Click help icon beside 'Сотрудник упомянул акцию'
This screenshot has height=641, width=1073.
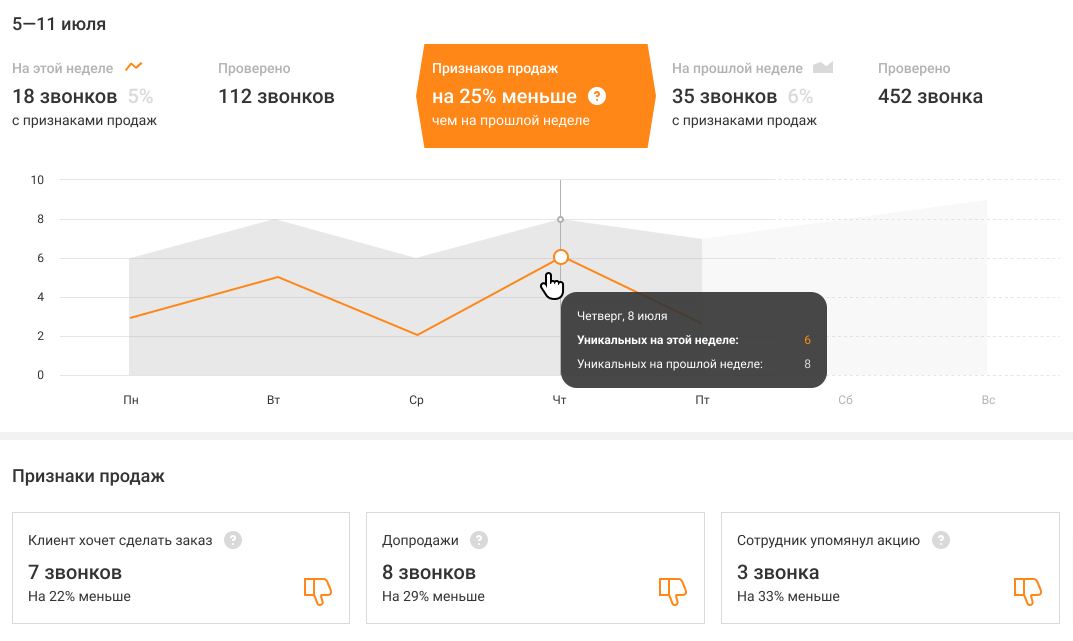coord(940,540)
